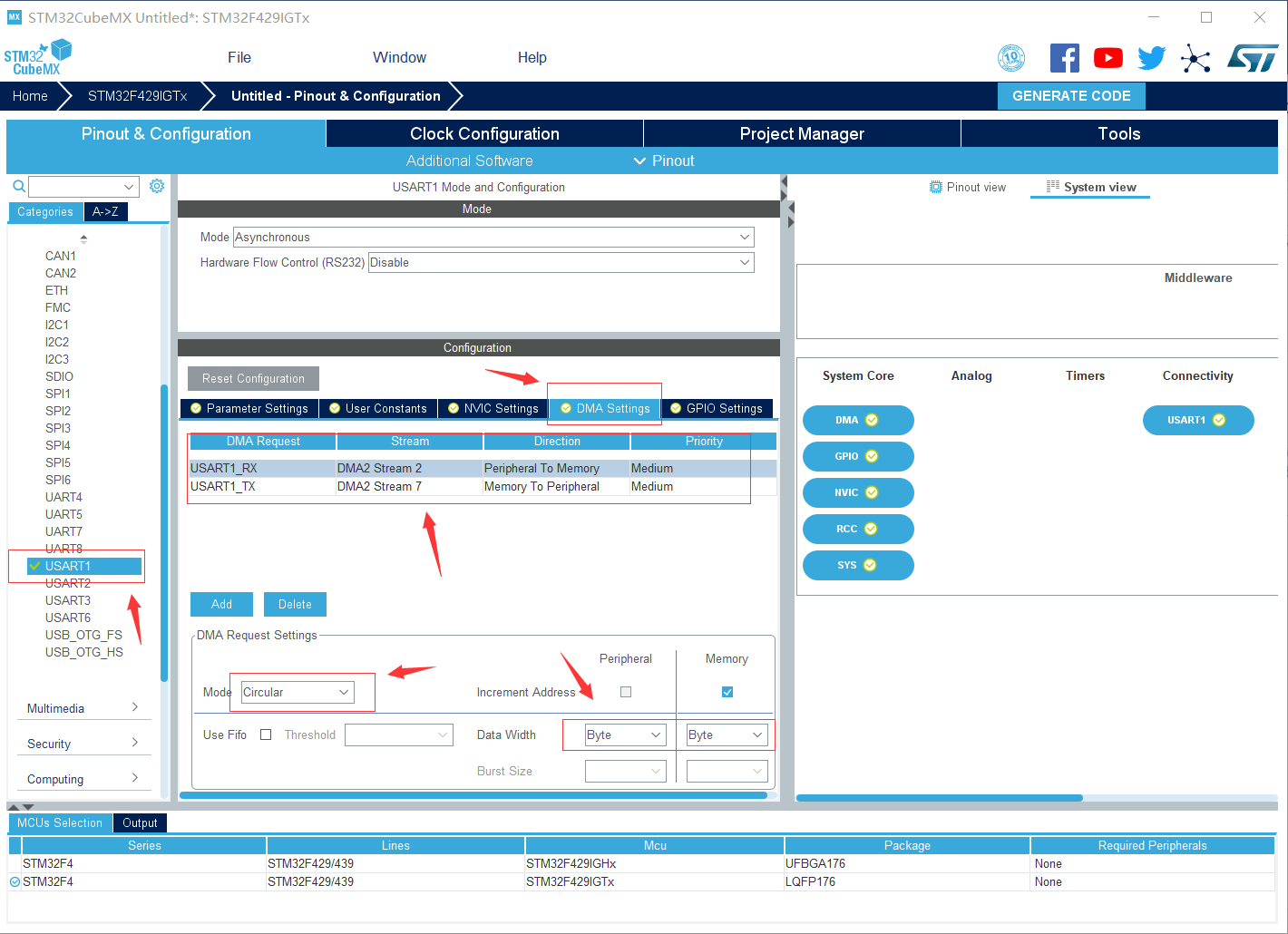This screenshot has width=1288, height=934.
Task: Open the RCC system core button
Action: coord(858,529)
